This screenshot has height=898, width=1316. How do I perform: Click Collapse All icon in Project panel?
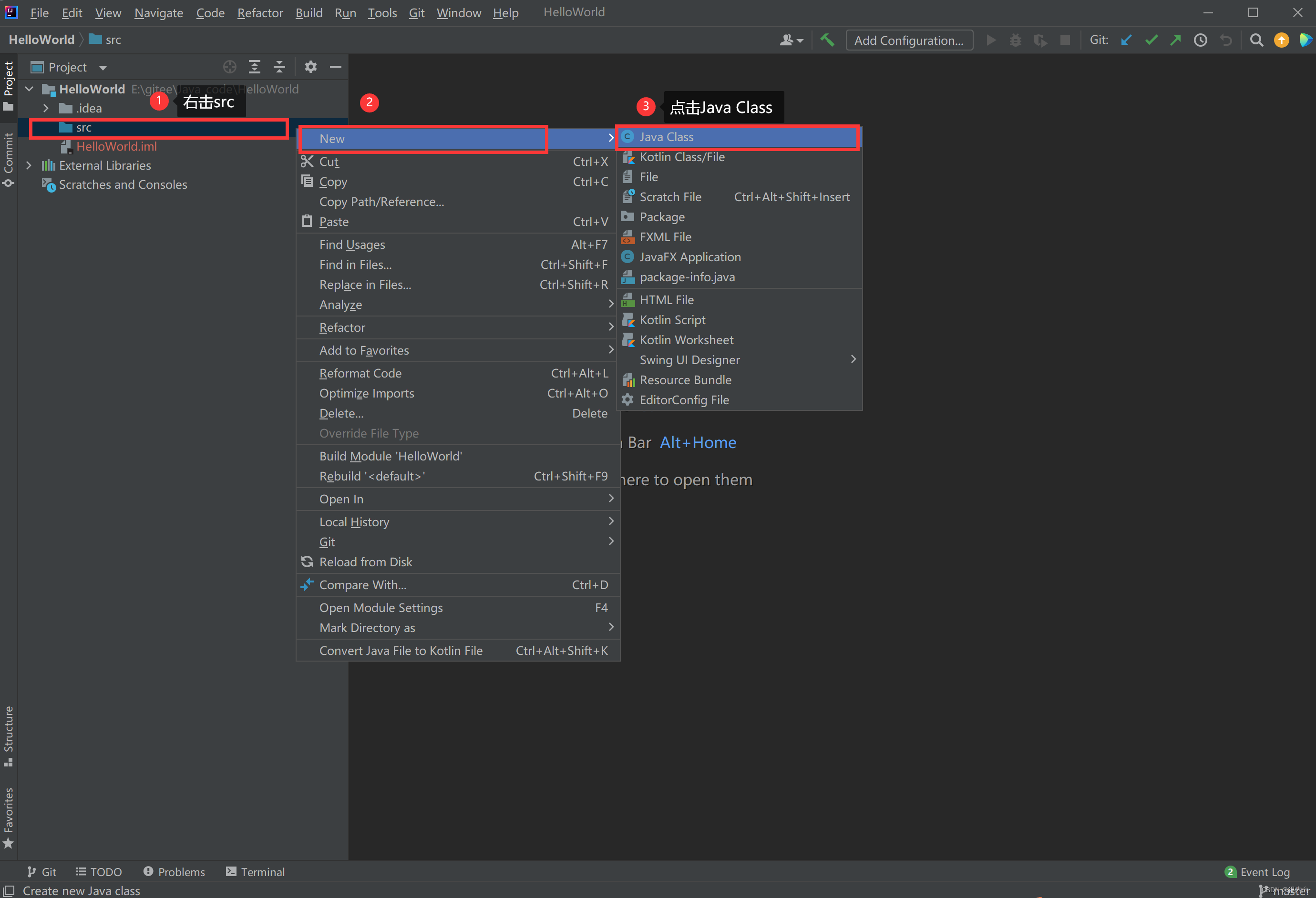(x=279, y=67)
